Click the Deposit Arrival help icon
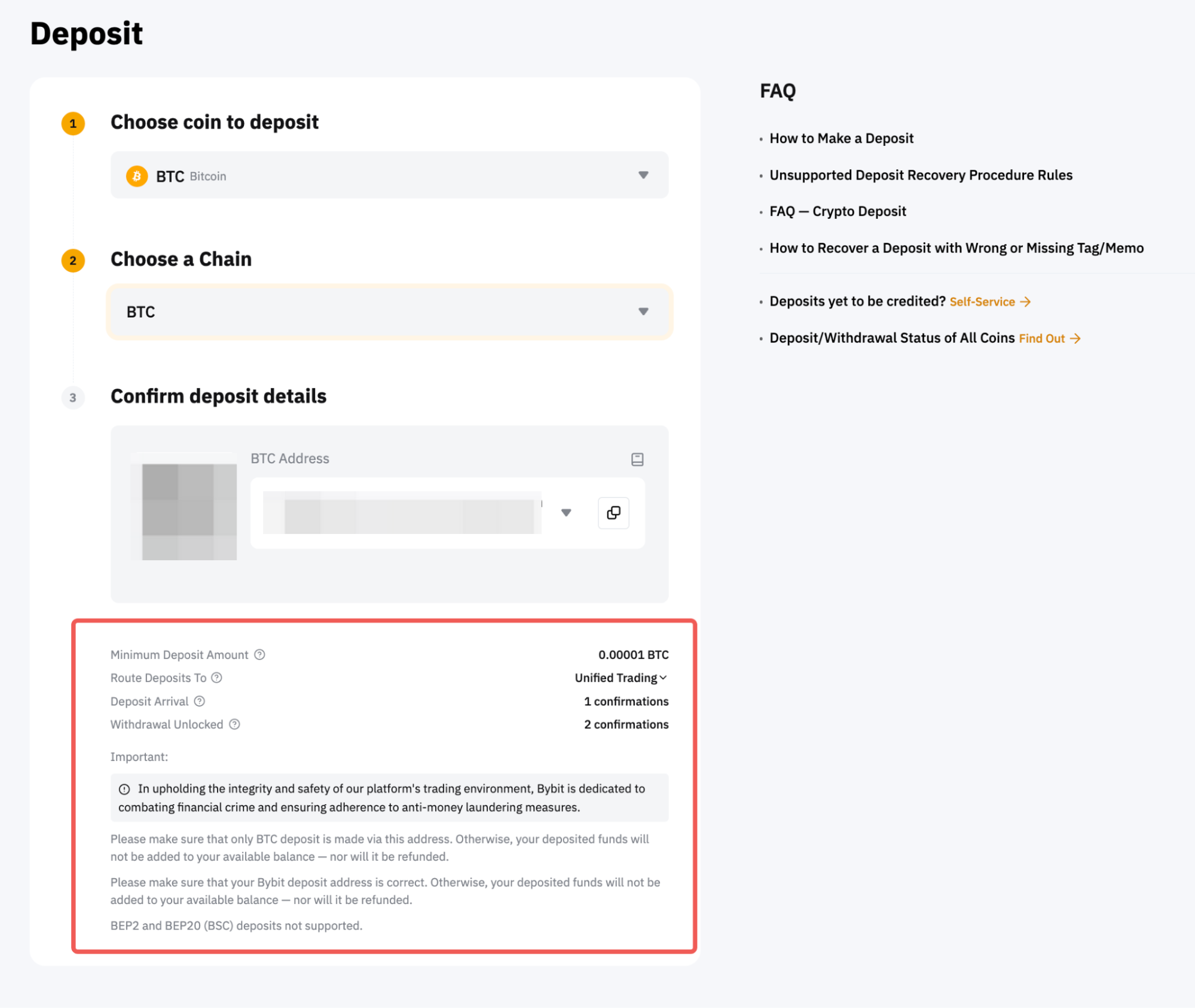1195x1008 pixels. coord(200,701)
